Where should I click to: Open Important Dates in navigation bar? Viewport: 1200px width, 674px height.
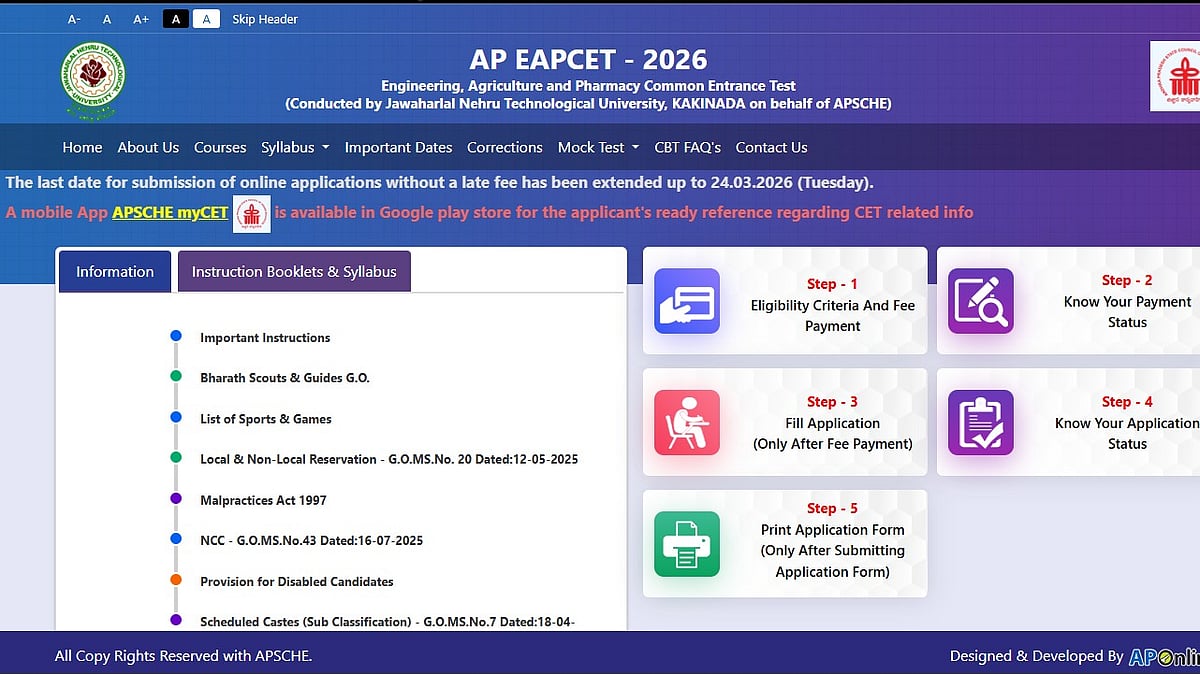[398, 147]
